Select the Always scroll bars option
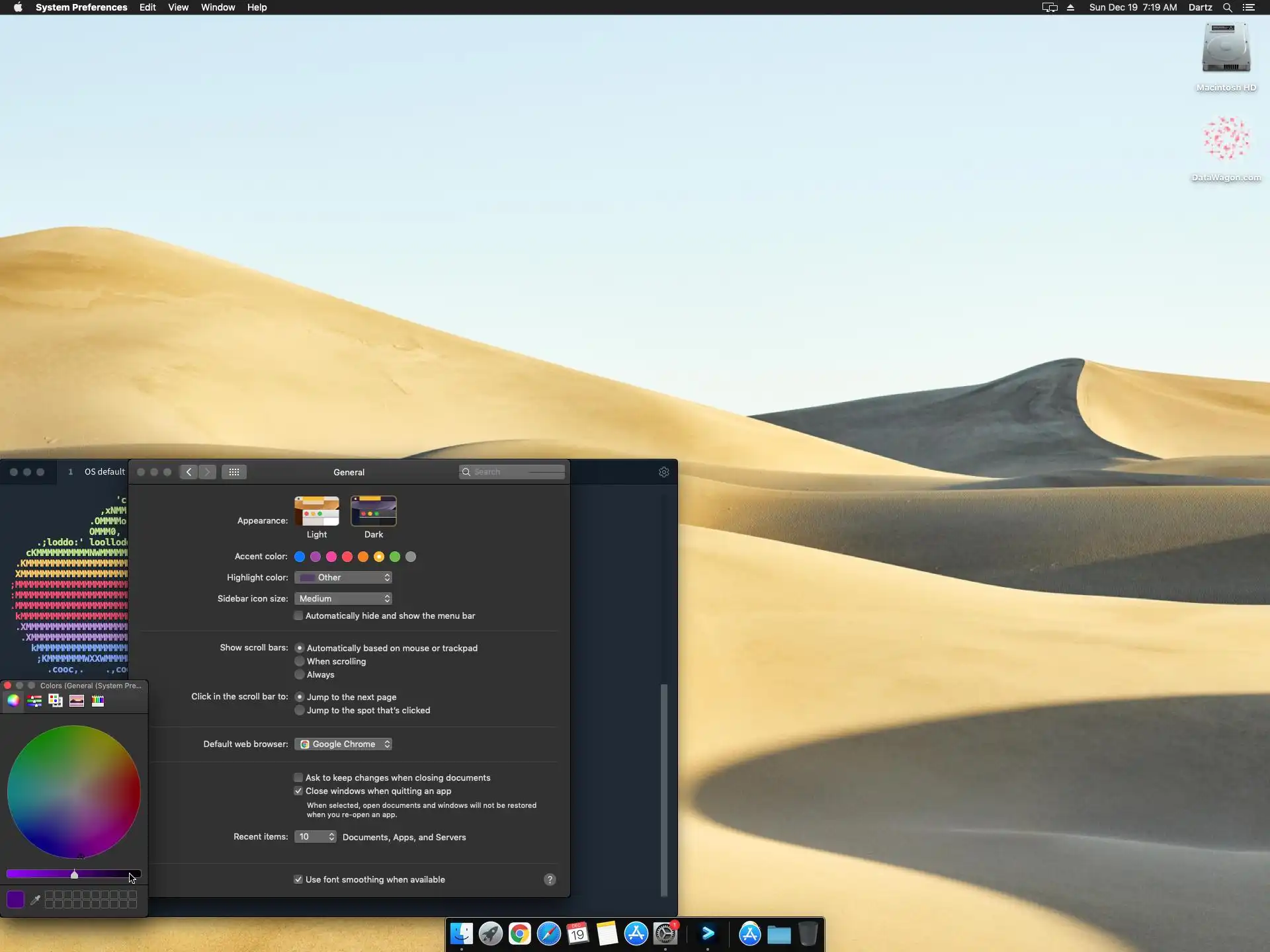Viewport: 1270px width, 952px height. [x=300, y=675]
